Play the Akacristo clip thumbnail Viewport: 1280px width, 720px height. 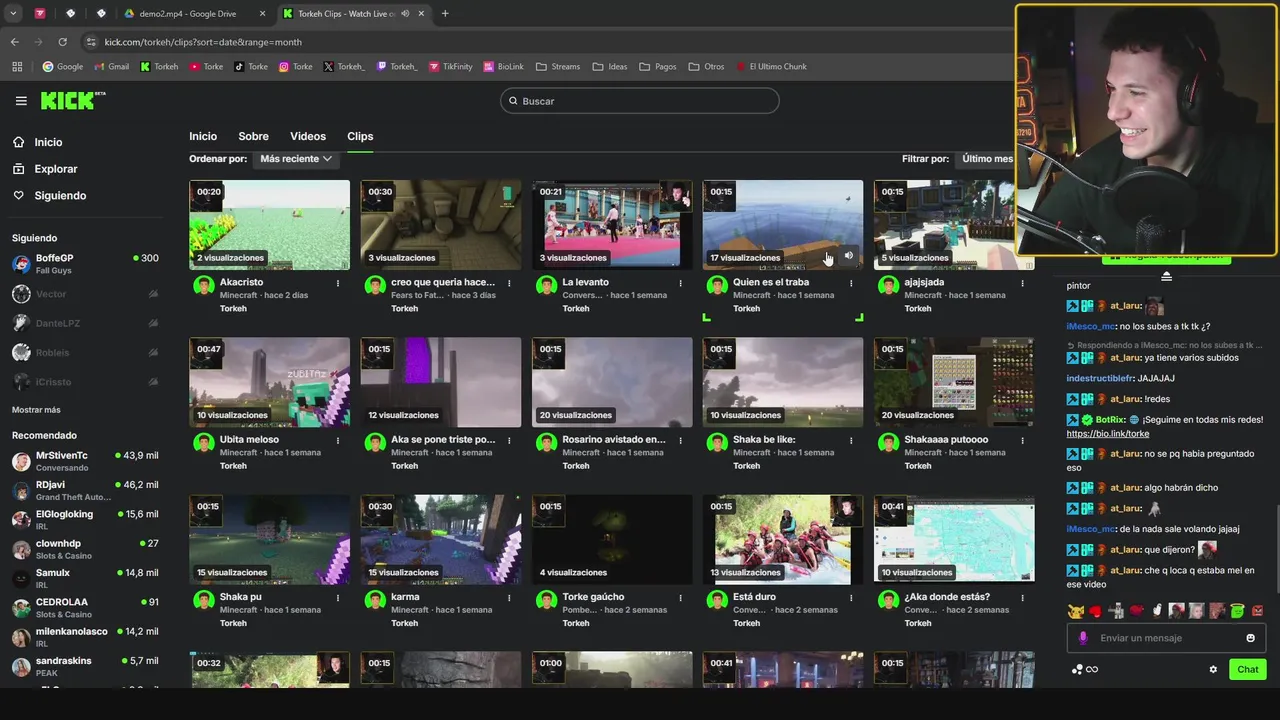pos(269,225)
